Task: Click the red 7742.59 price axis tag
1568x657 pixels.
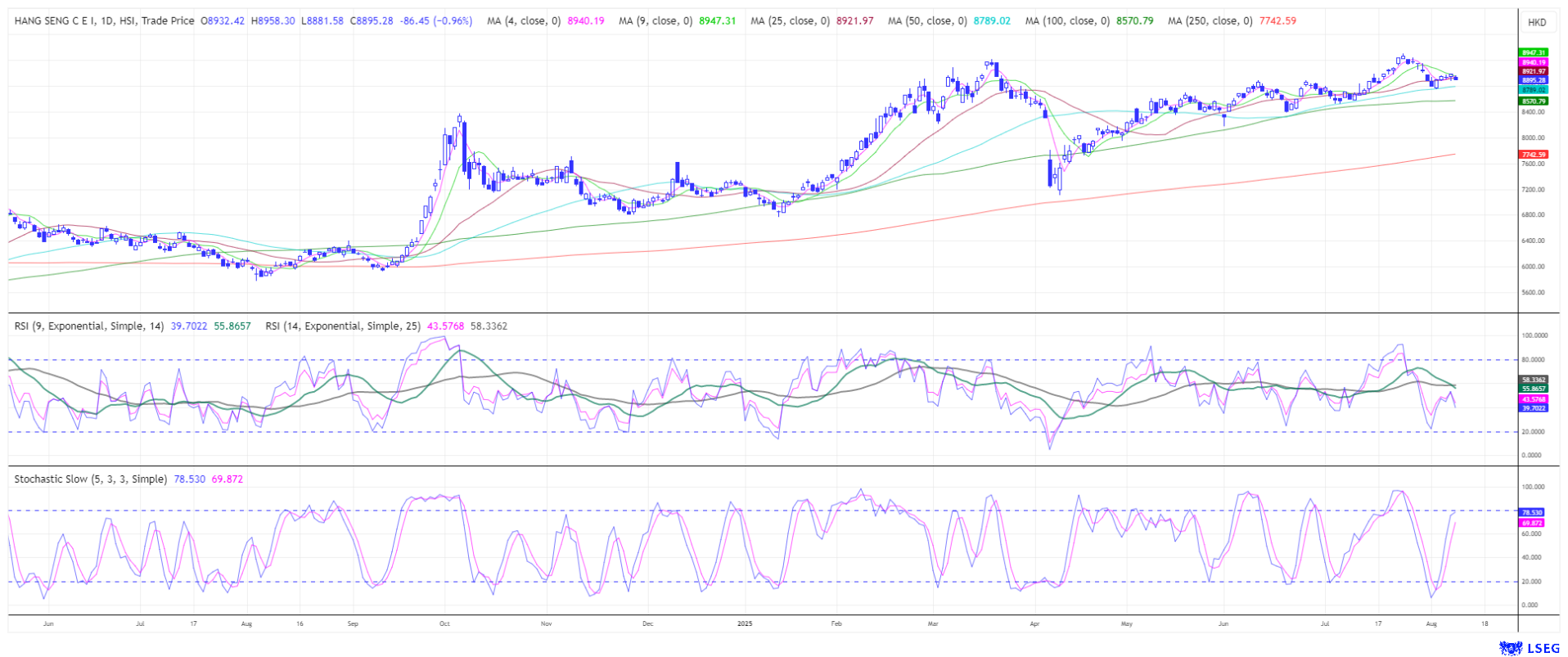Action: [1534, 155]
